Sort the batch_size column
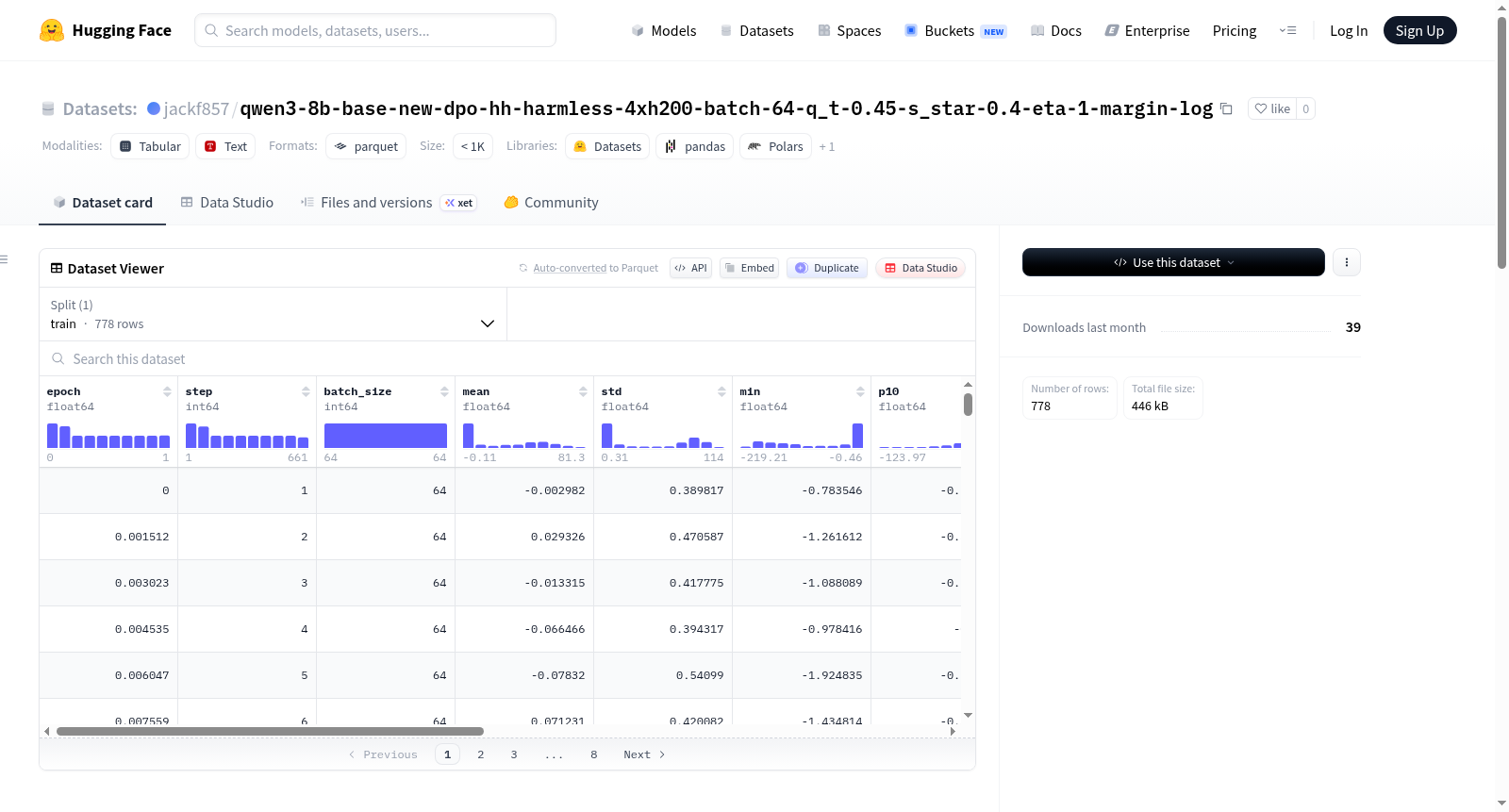The width and height of the screenshot is (1509, 812). coord(444,391)
